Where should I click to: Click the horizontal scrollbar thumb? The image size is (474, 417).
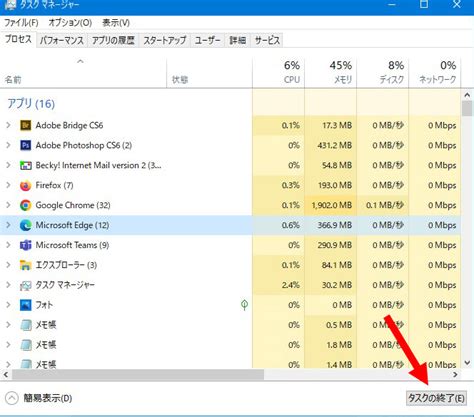coord(138,375)
